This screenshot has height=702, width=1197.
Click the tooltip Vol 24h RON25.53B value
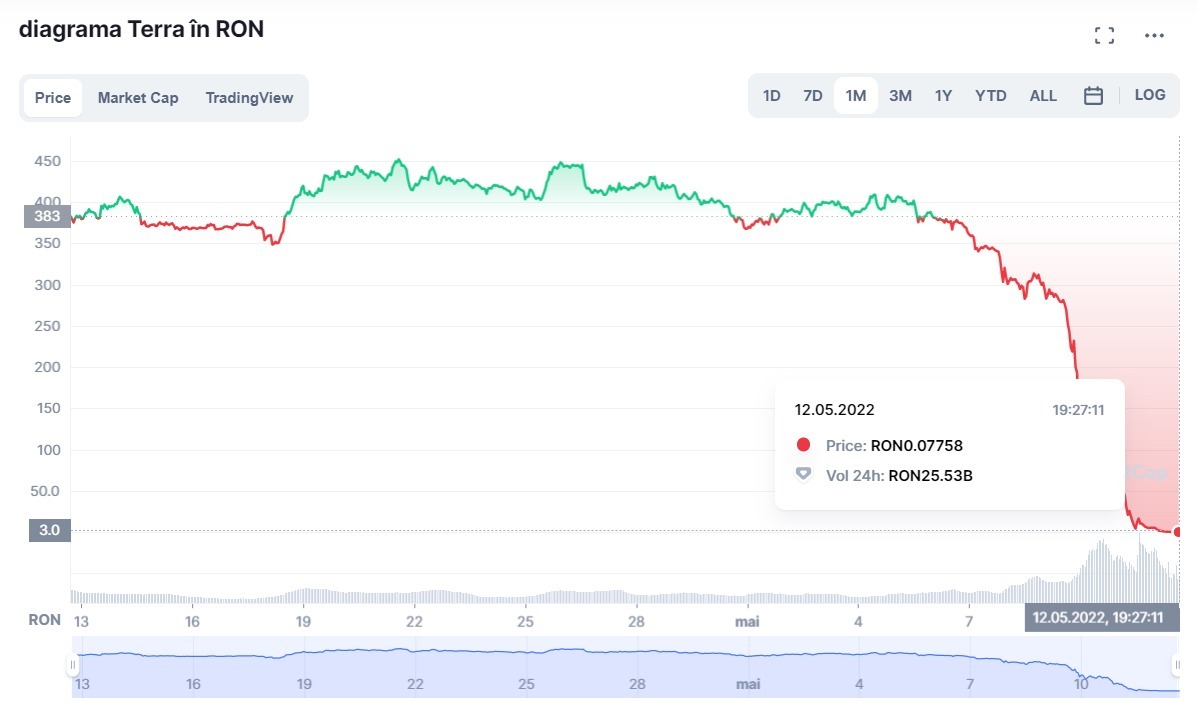tap(931, 475)
